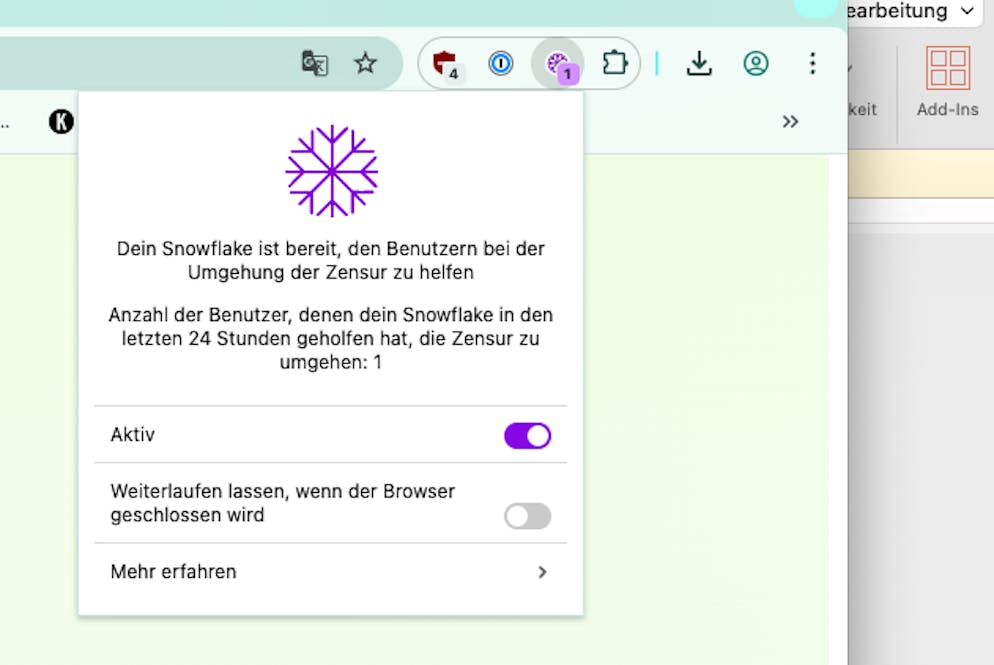Open the Extensions puzzle-piece icon
The image size is (994, 665).
point(615,63)
